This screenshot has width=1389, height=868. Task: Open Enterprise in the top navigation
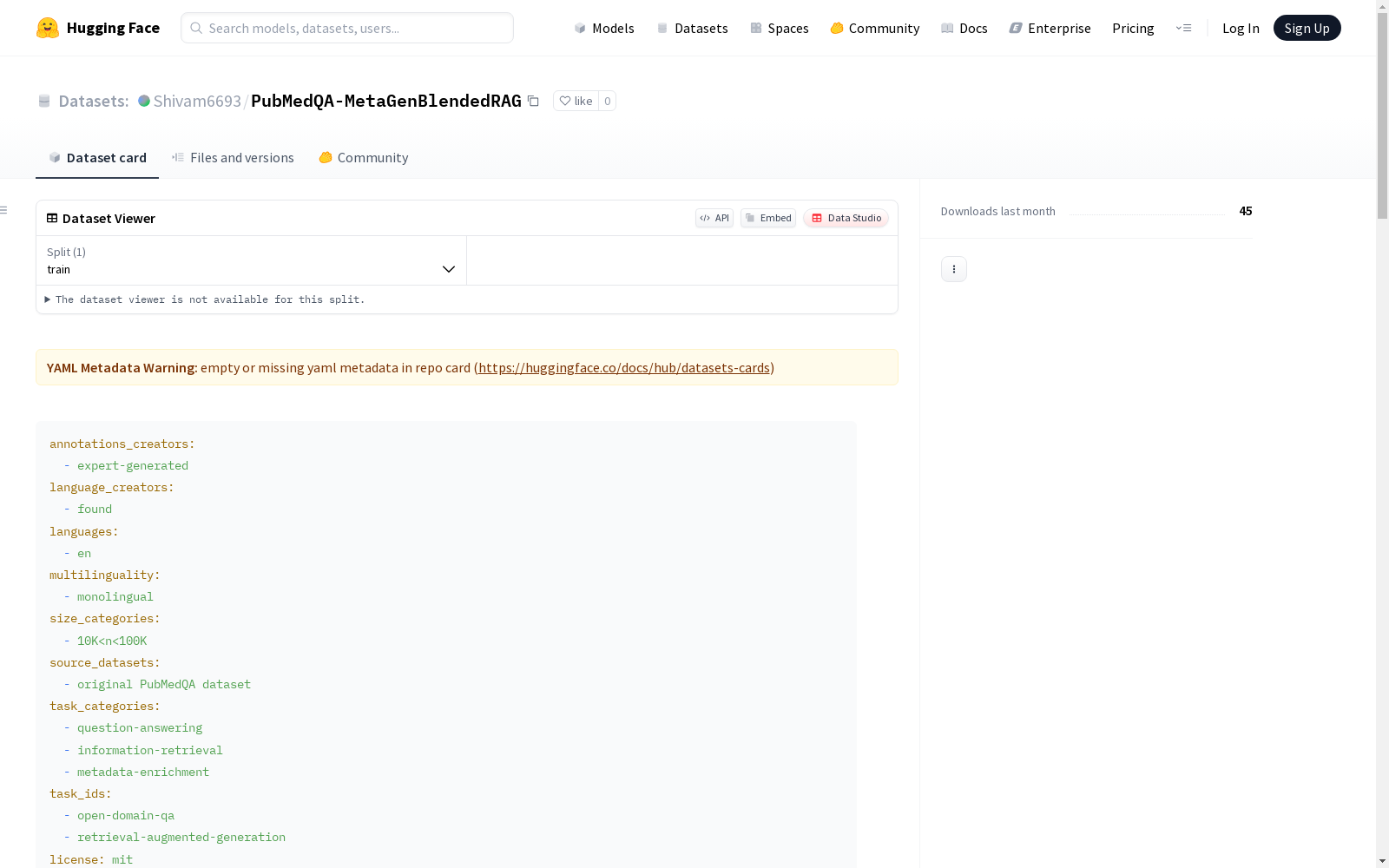[1050, 28]
